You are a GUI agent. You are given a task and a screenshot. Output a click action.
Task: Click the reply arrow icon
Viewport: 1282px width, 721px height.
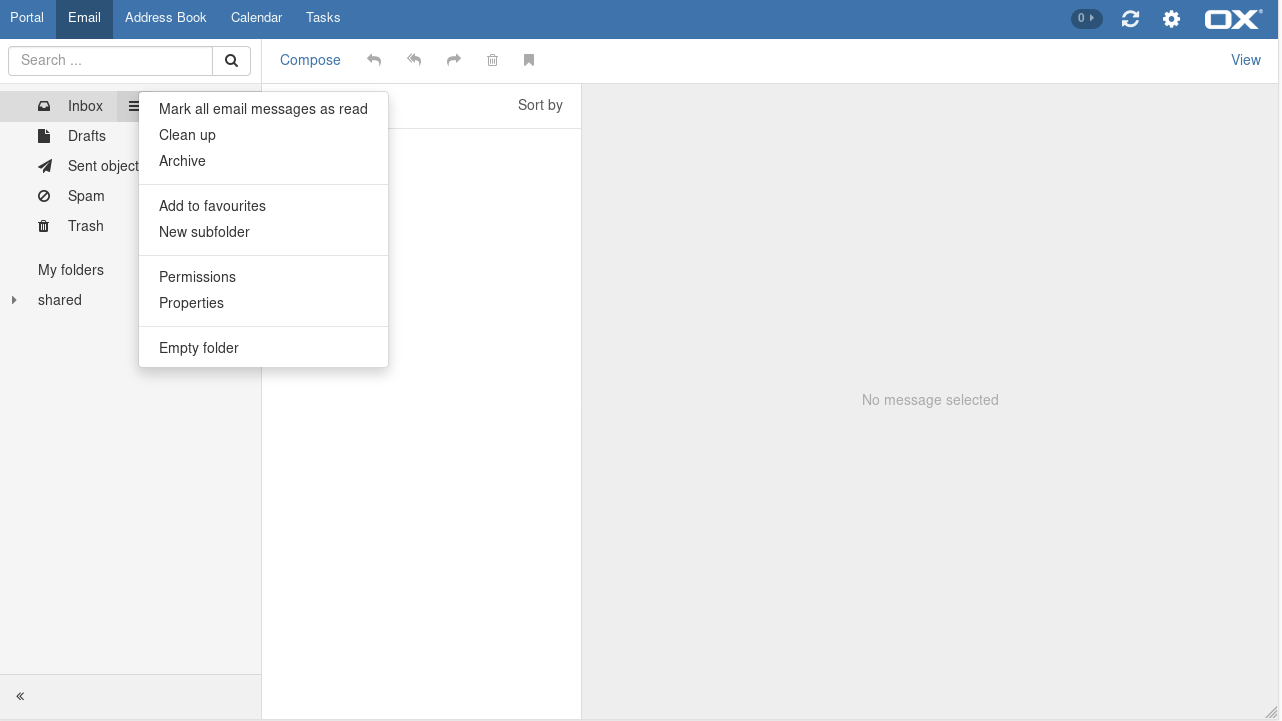click(374, 60)
